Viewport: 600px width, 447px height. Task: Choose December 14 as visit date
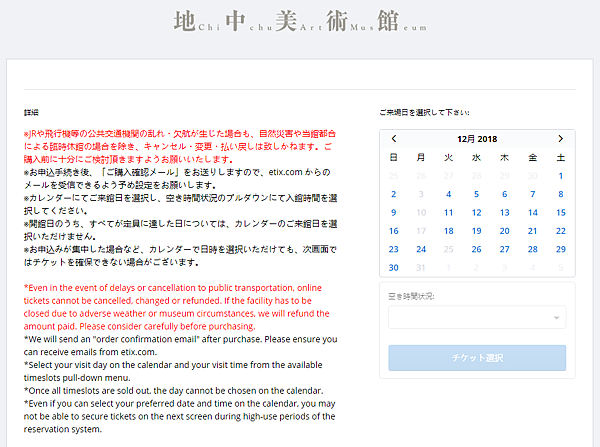point(533,213)
